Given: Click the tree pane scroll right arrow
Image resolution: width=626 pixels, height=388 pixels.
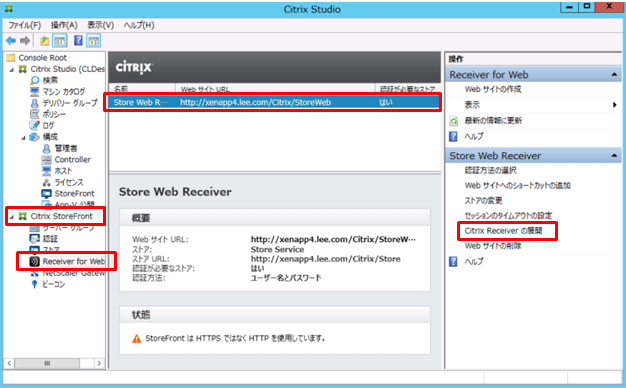Looking at the screenshot, I should click(x=99, y=363).
